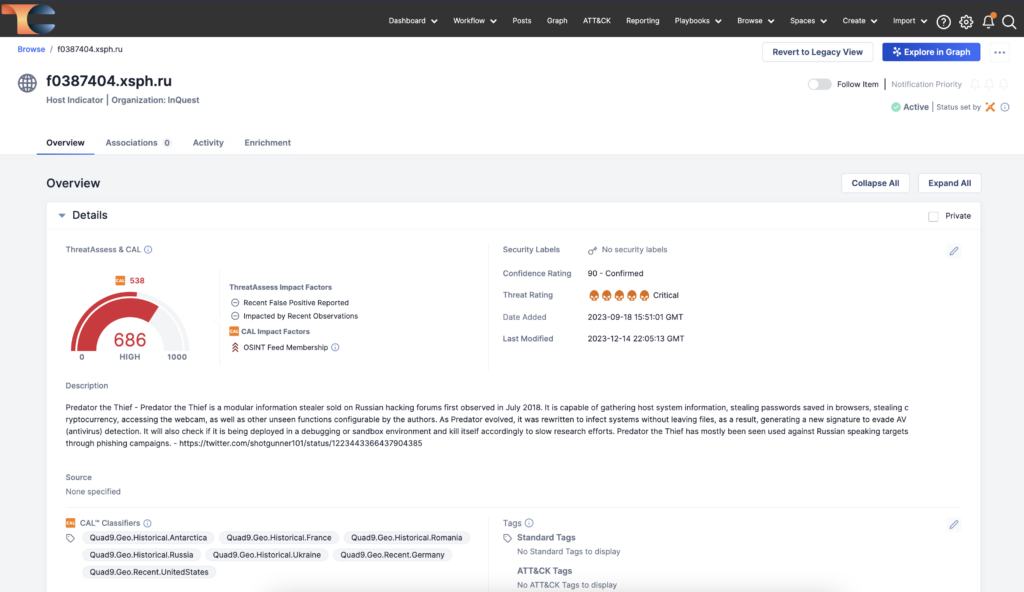Screen dimensions: 1024x592
Task: Click Revert to Legacy View button
Action: (x=817, y=52)
